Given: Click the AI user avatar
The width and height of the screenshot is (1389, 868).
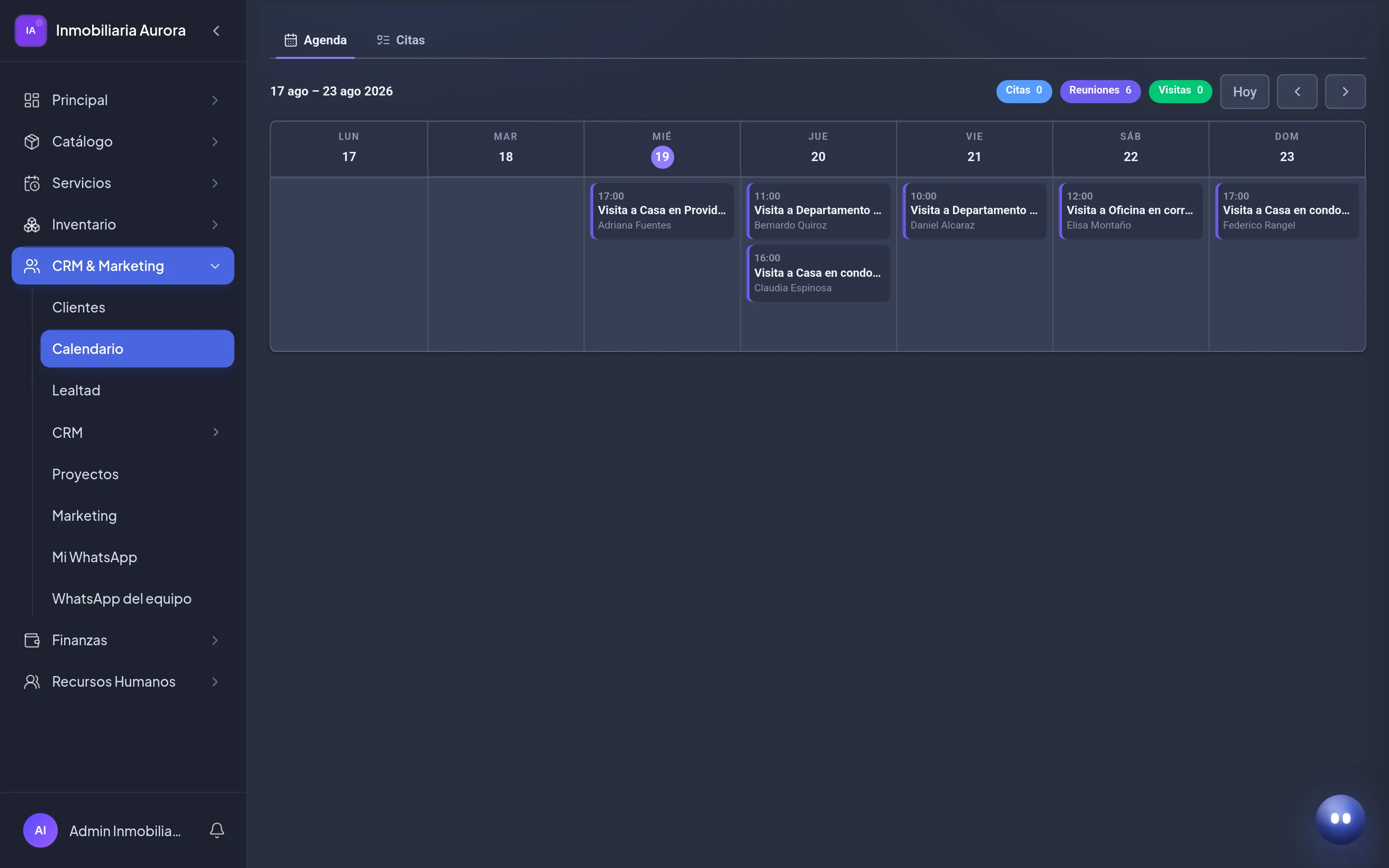Looking at the screenshot, I should 40,830.
